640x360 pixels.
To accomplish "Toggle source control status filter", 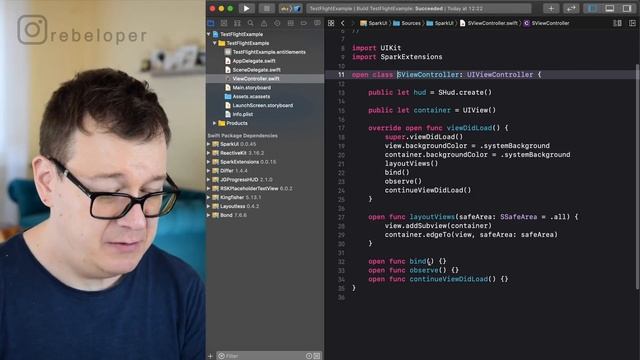I will (x=317, y=356).
